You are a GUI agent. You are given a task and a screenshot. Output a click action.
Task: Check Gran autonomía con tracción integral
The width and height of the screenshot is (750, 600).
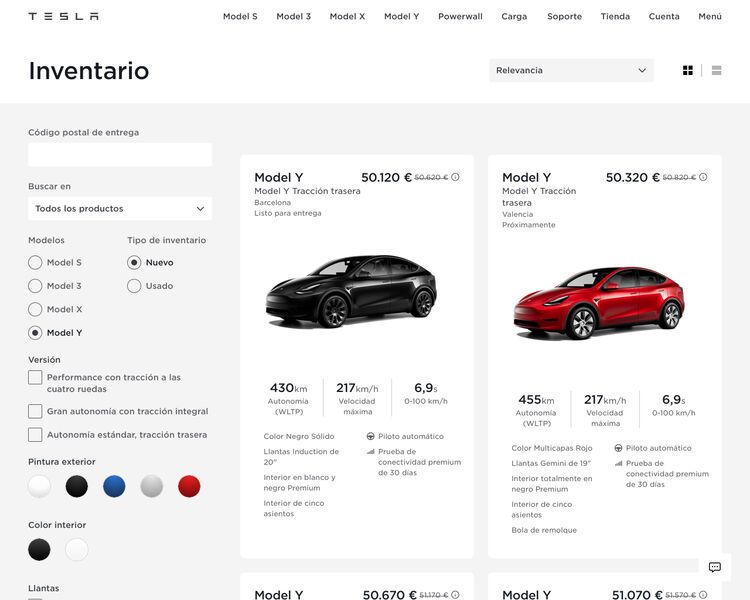pos(35,411)
